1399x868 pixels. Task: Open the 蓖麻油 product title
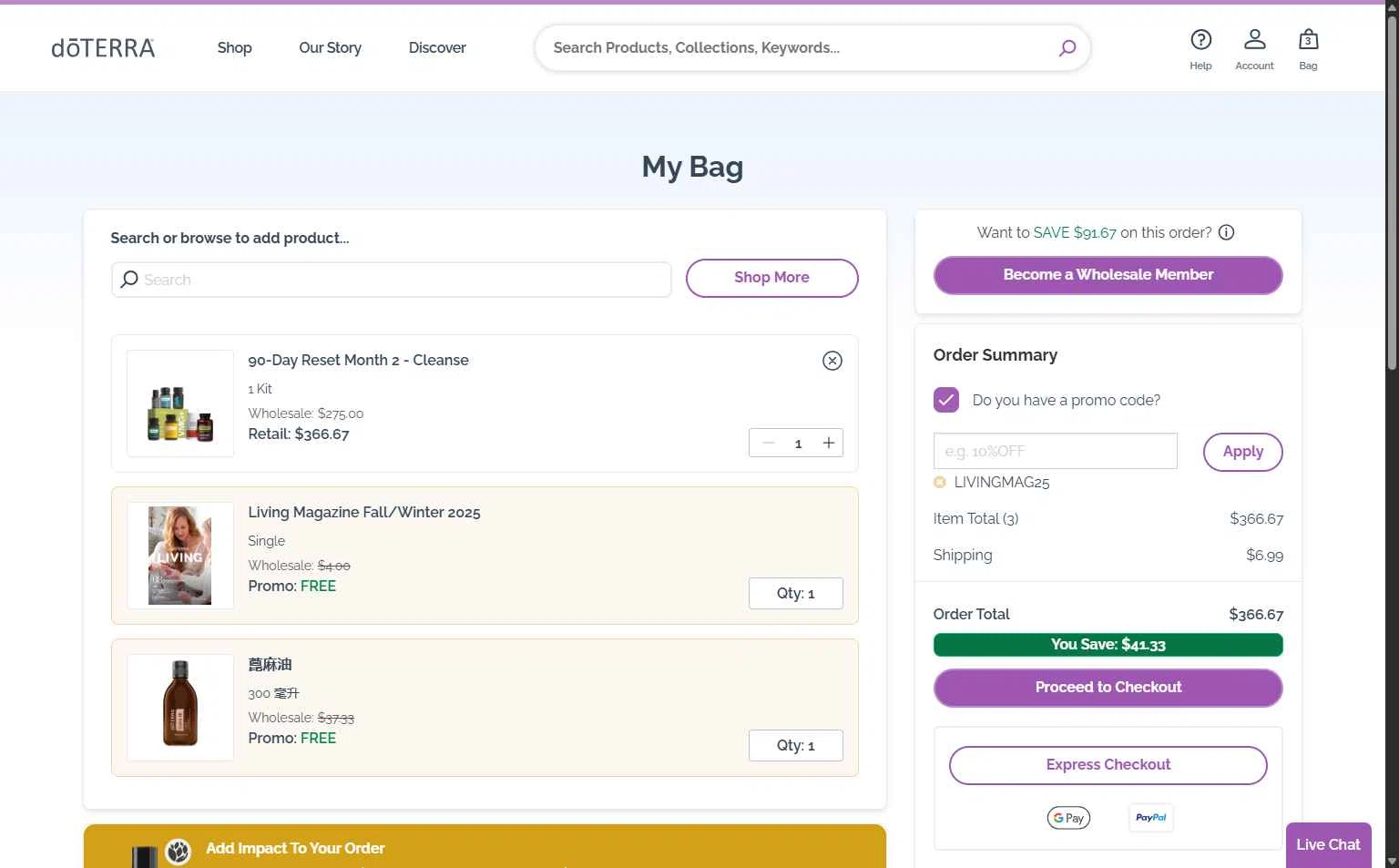pyautogui.click(x=270, y=664)
